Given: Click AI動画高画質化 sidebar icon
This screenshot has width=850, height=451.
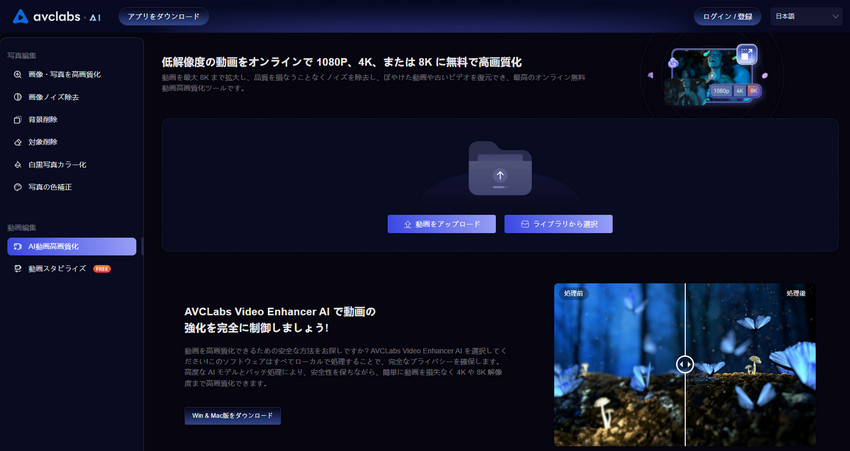Looking at the screenshot, I should tap(17, 247).
